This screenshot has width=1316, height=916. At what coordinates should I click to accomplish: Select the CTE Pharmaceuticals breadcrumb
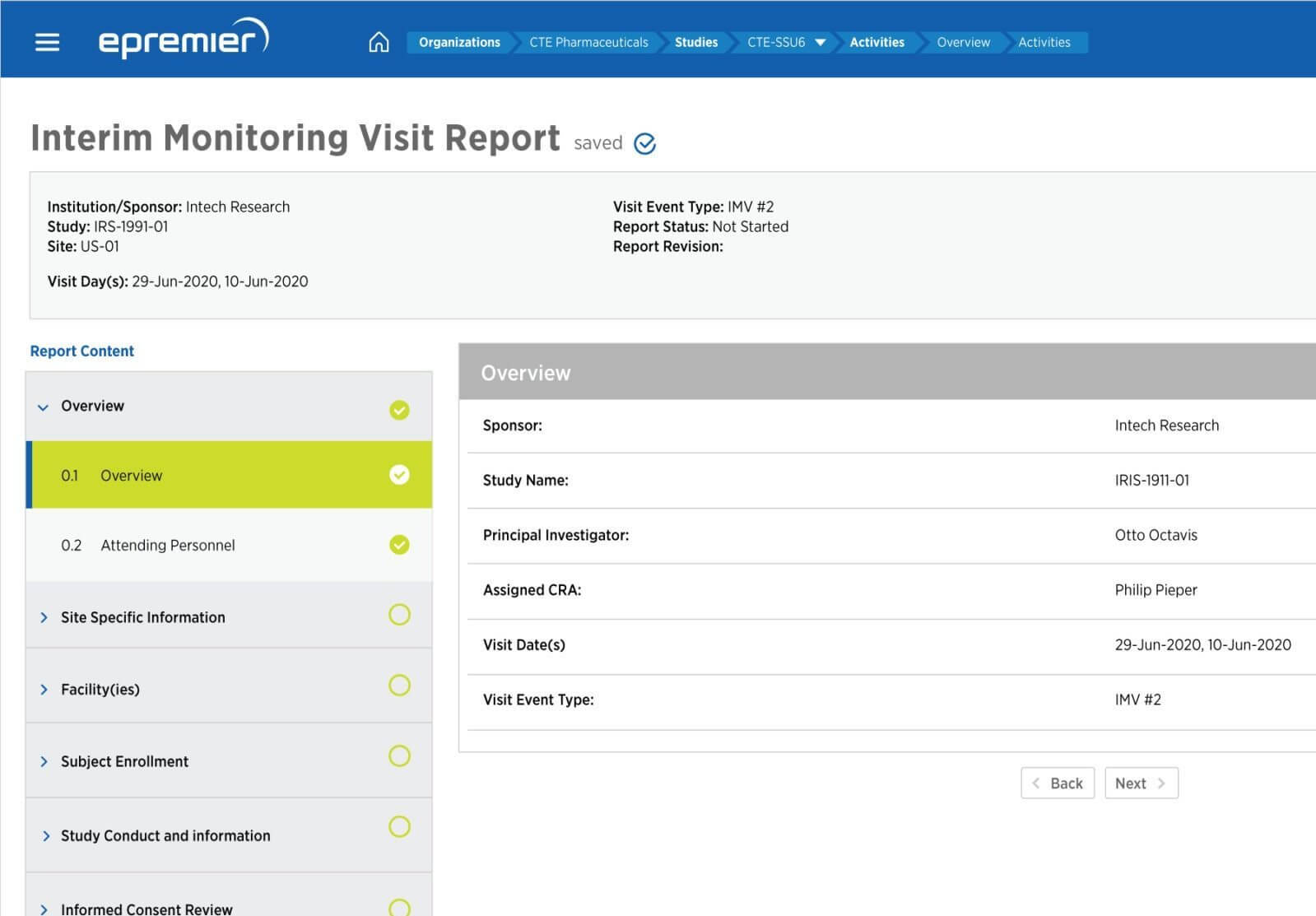(588, 42)
